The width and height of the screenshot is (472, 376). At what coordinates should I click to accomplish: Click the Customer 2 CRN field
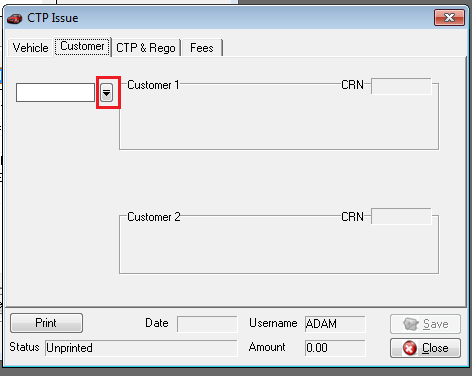(401, 216)
